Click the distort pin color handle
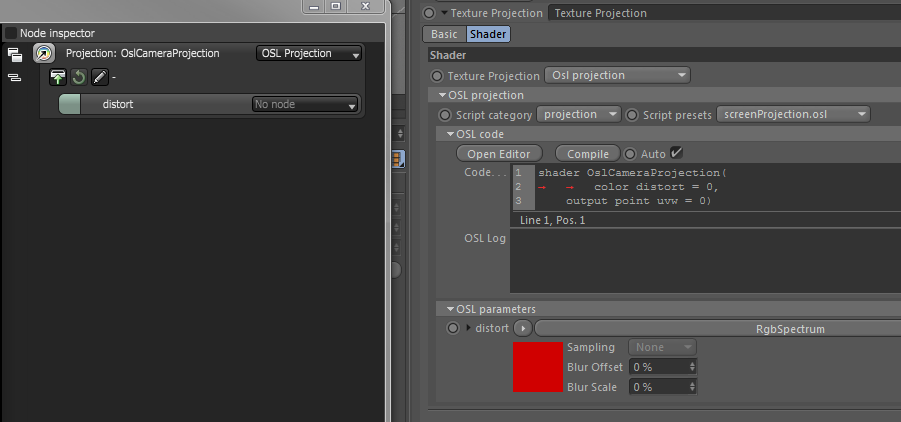Viewport: 901px width, 422px height. pos(70,105)
